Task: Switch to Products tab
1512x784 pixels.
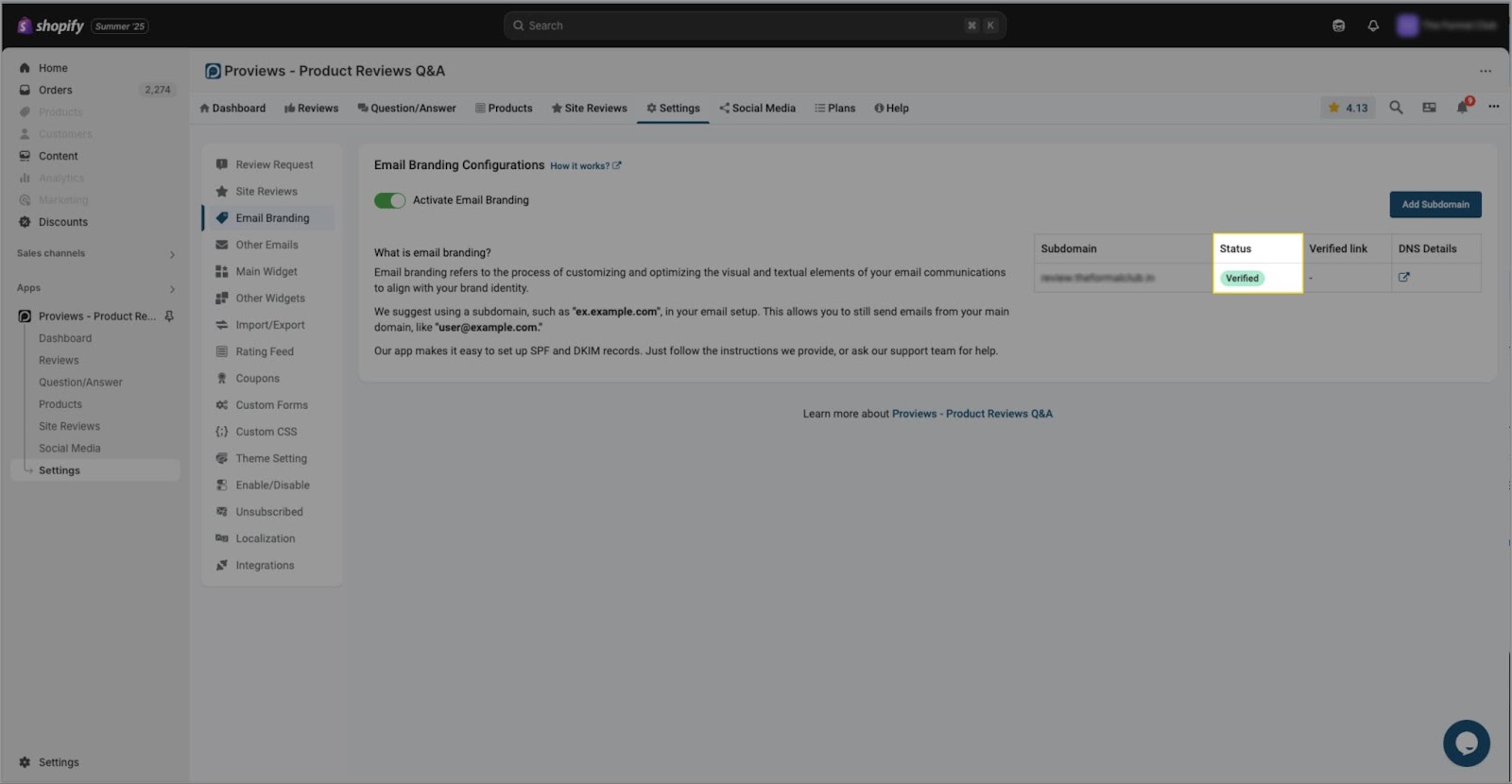Action: point(504,109)
